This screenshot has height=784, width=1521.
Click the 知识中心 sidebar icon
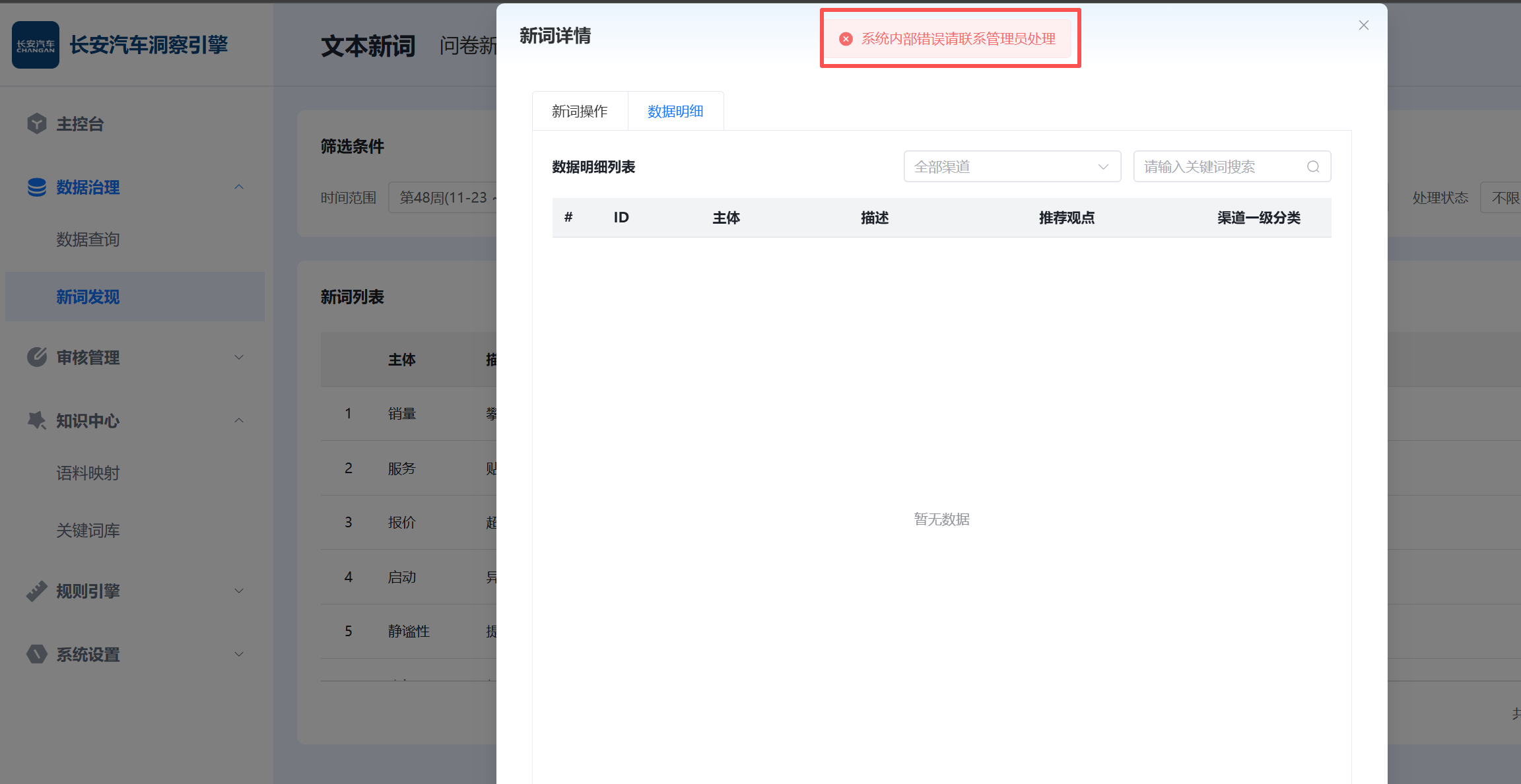pos(37,420)
